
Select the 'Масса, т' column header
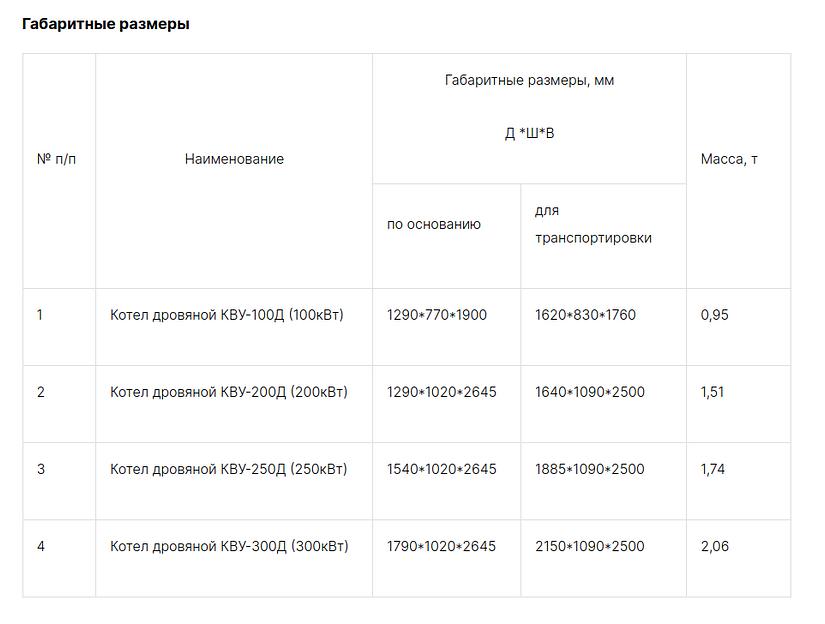click(x=729, y=159)
